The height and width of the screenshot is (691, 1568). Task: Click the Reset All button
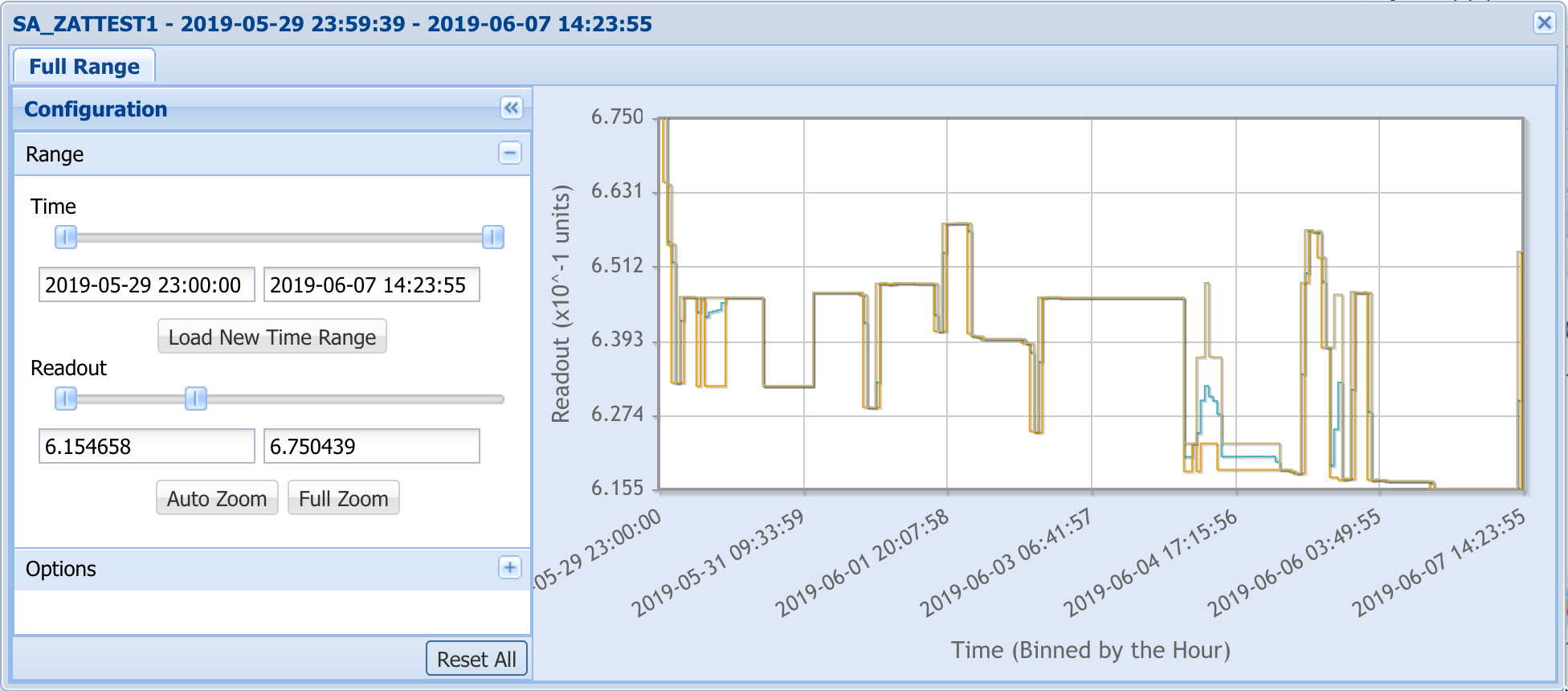(x=476, y=659)
